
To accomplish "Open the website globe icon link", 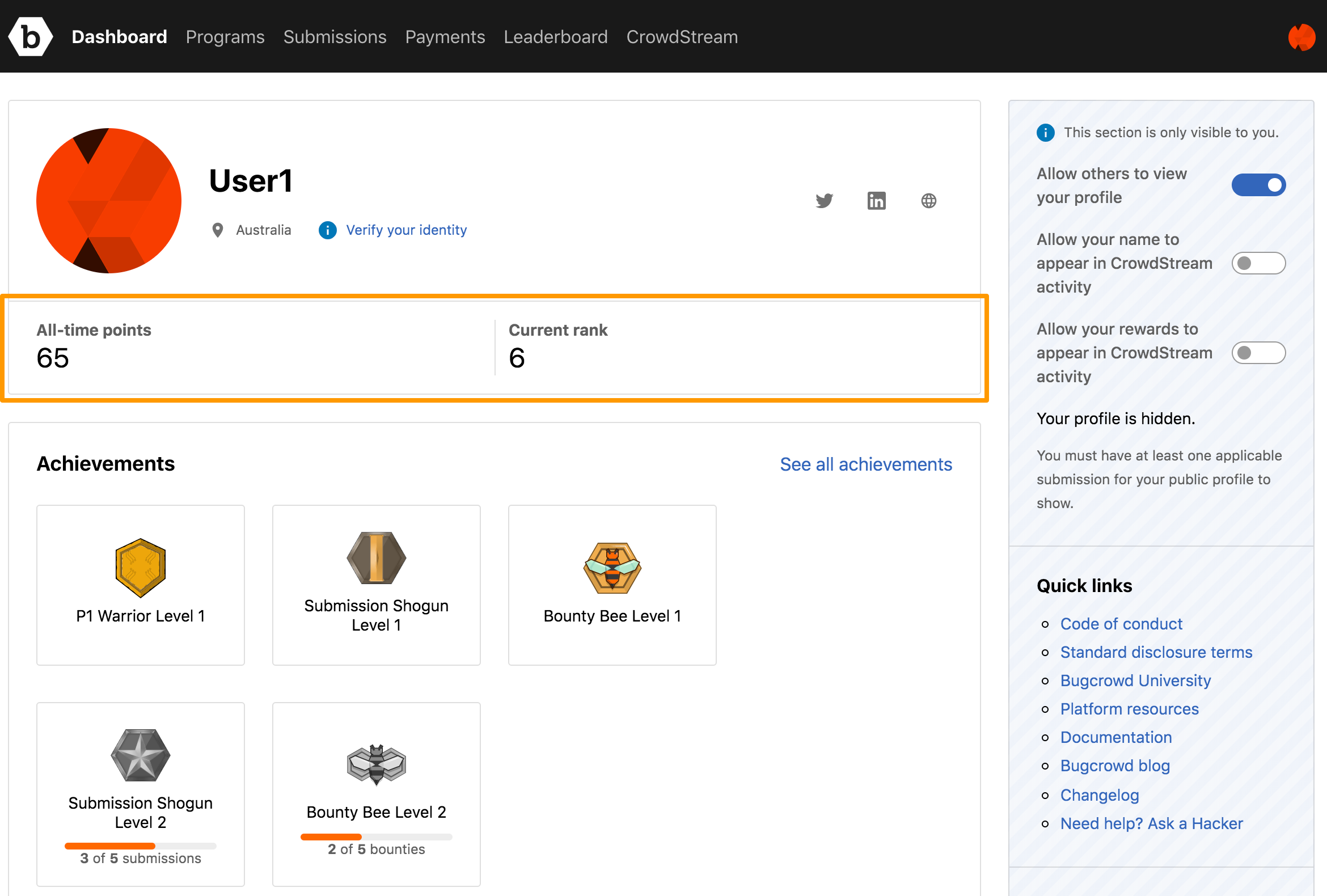I will pyautogui.click(x=929, y=200).
